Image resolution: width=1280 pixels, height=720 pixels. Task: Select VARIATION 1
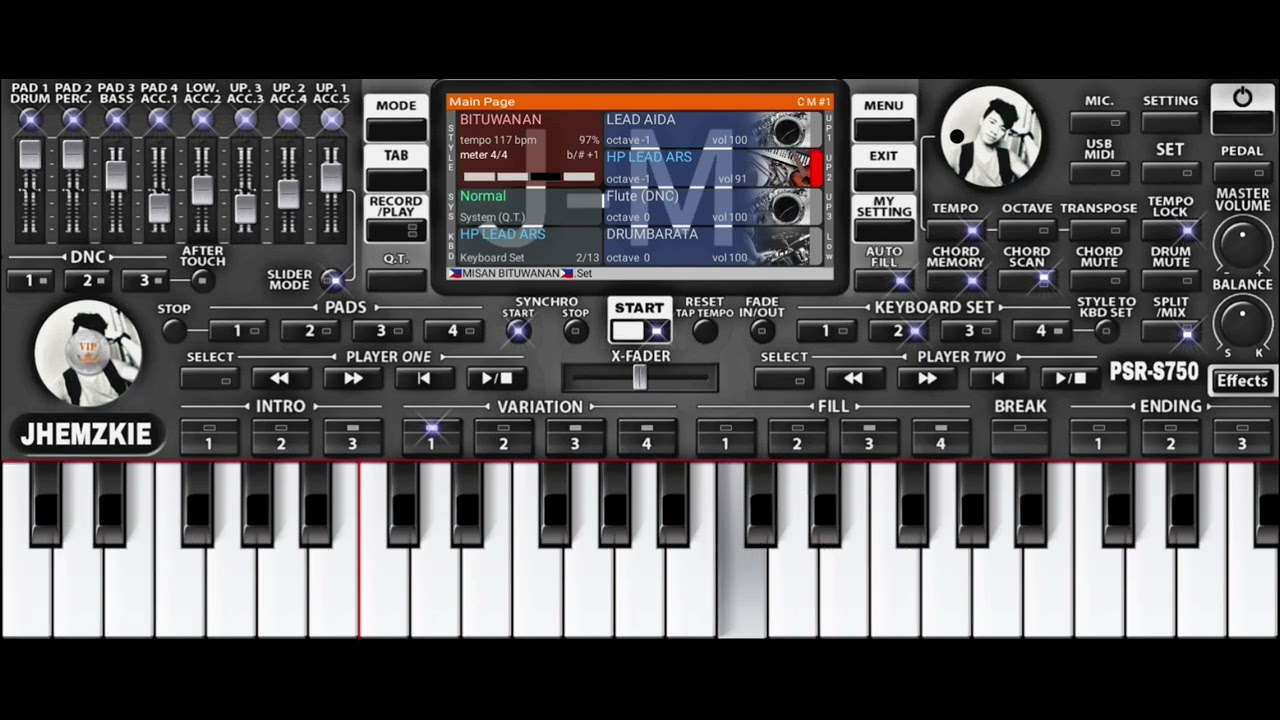(431, 437)
